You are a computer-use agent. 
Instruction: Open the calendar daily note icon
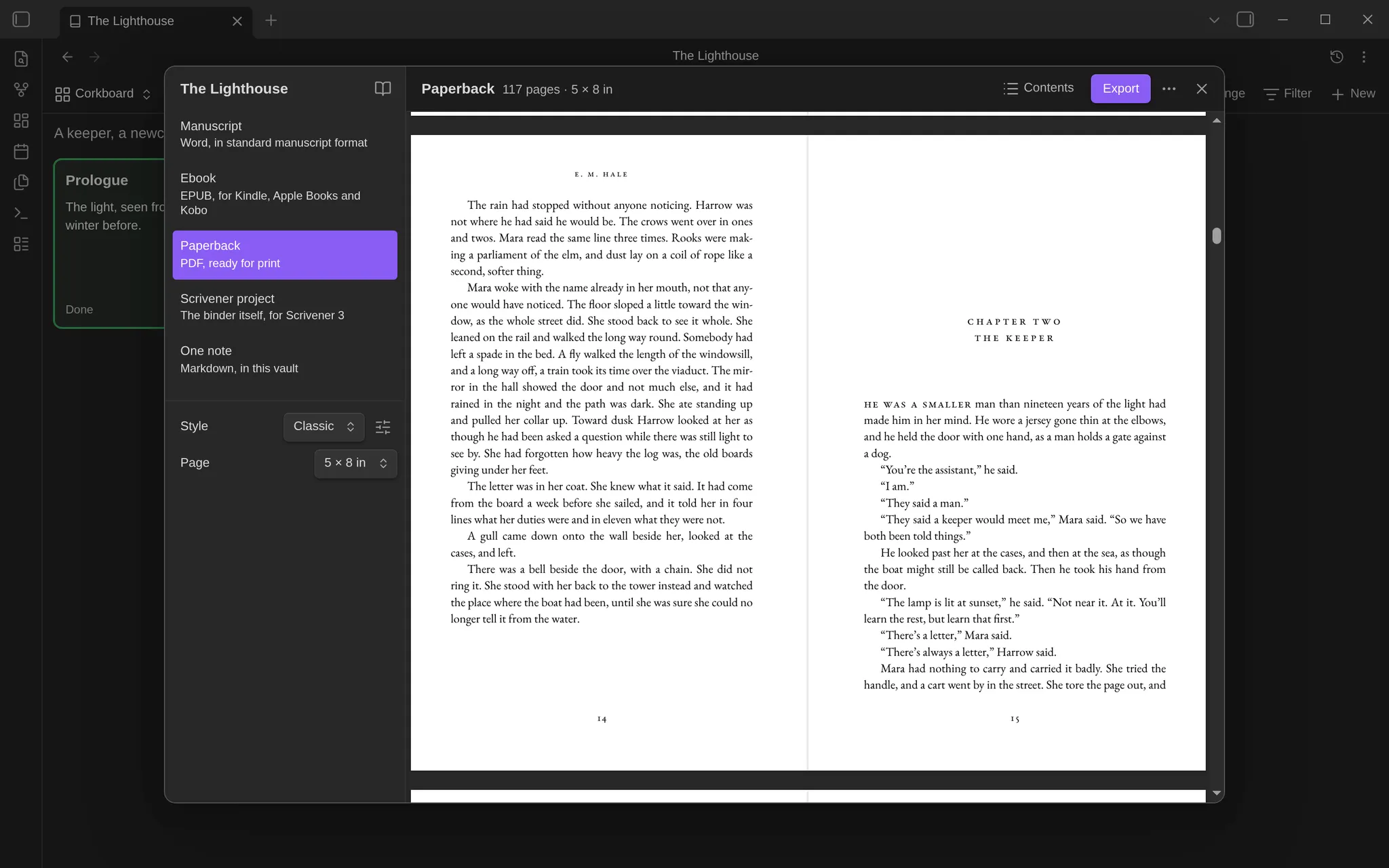[x=21, y=151]
